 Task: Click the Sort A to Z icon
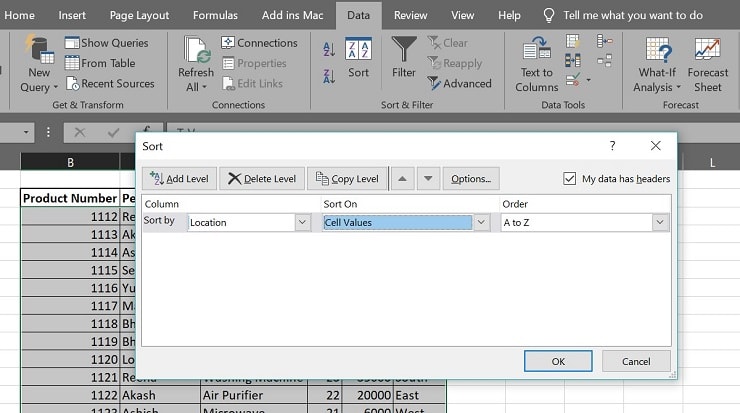click(x=329, y=50)
